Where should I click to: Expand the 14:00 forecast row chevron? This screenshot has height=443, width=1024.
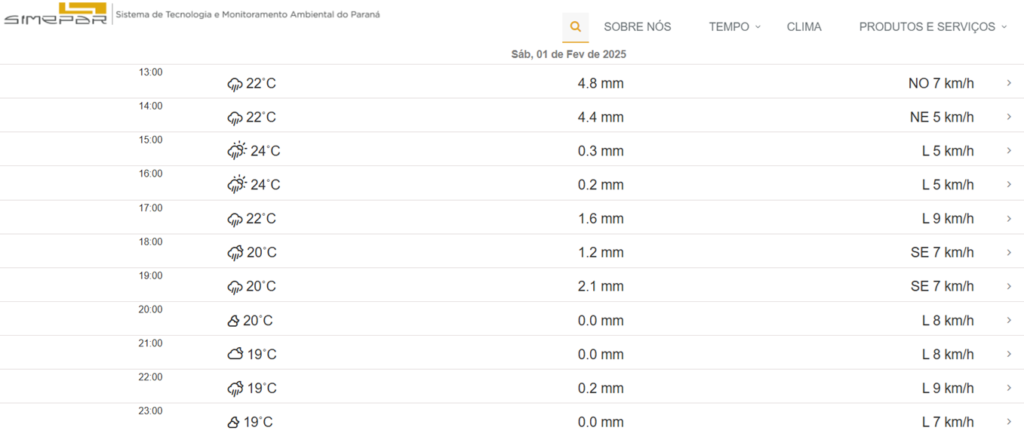tap(1009, 117)
